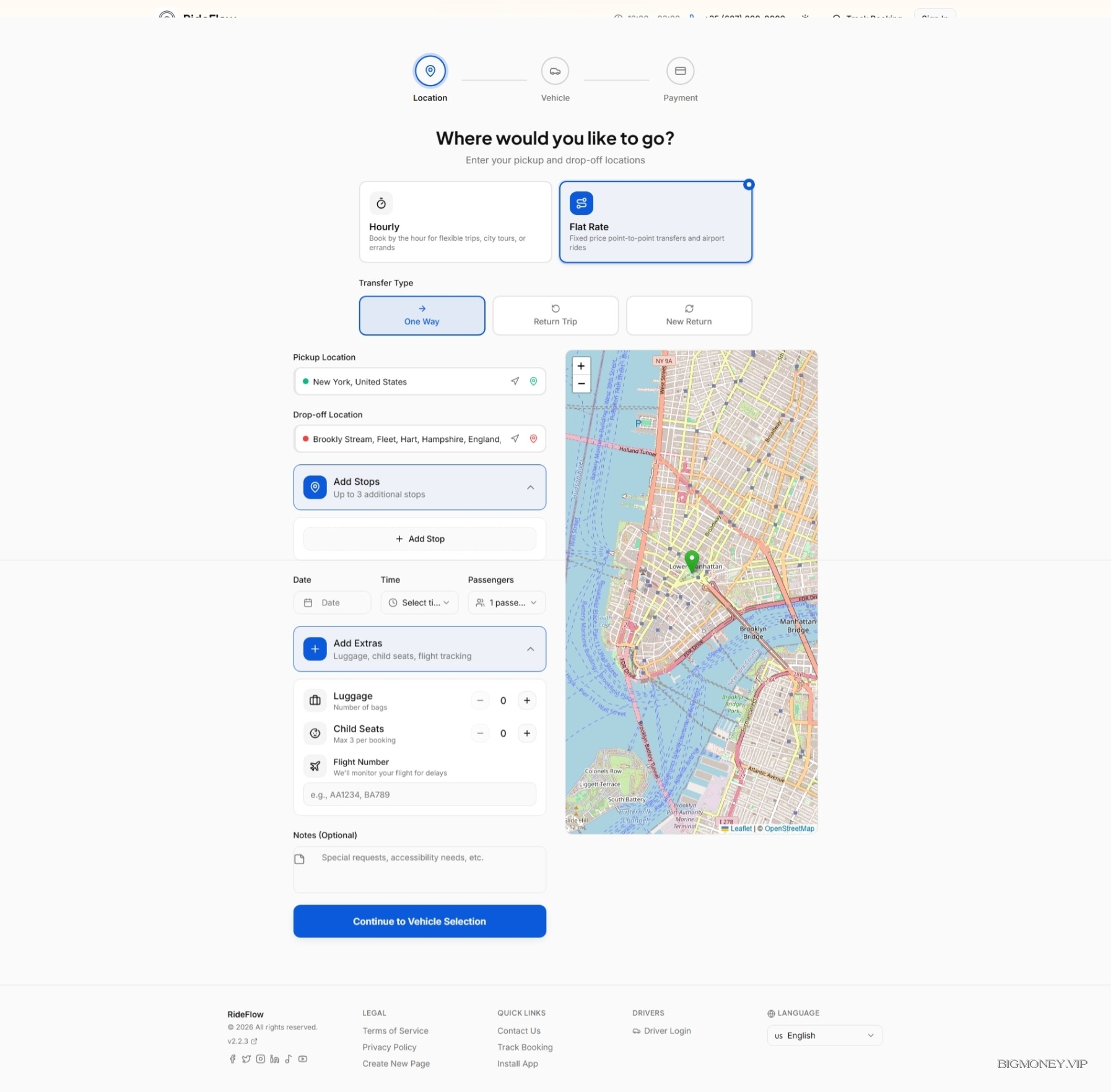
Task: Go to the Vehicle step
Action: pyautogui.click(x=555, y=71)
